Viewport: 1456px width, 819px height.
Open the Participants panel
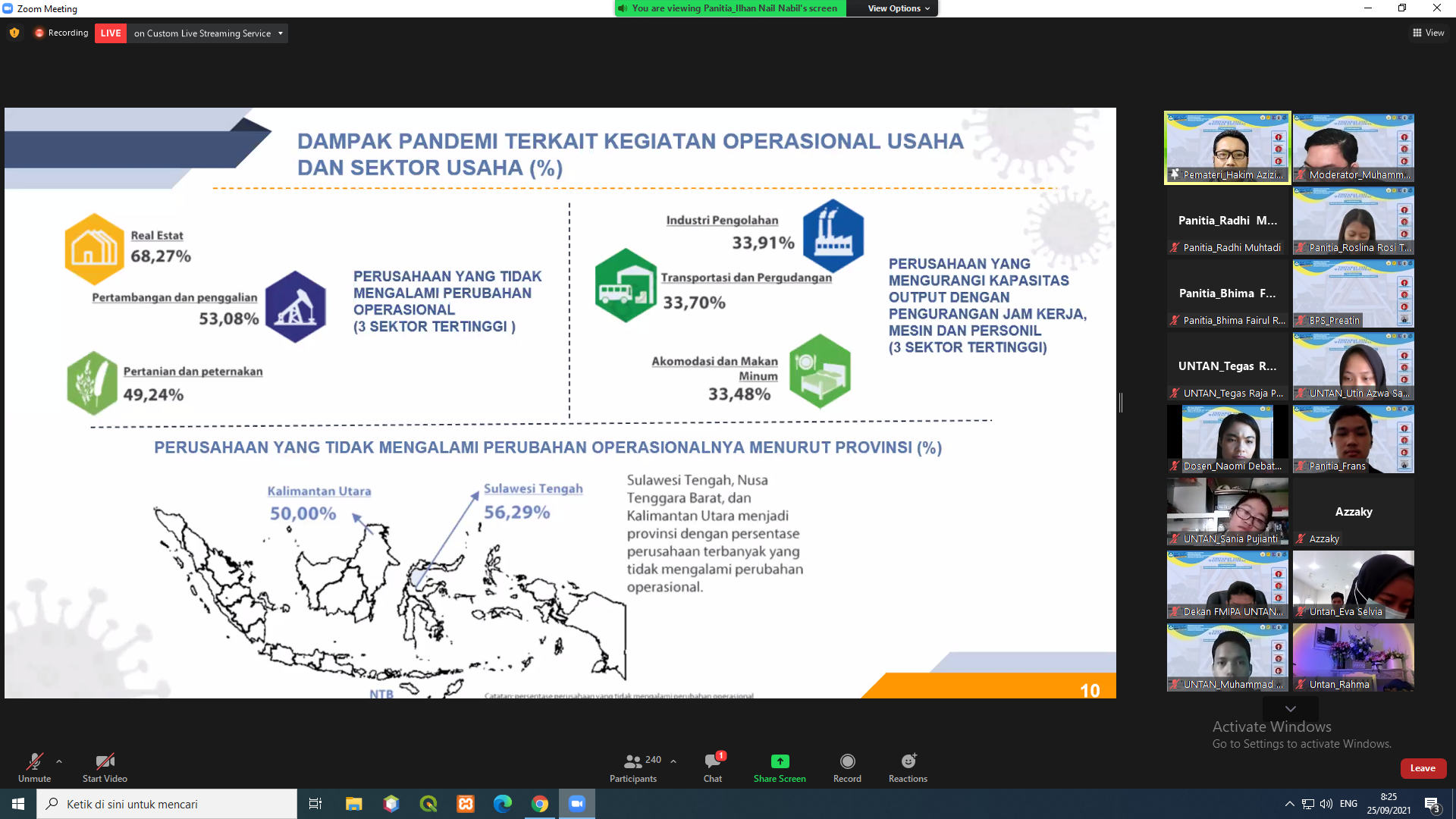pos(633,767)
